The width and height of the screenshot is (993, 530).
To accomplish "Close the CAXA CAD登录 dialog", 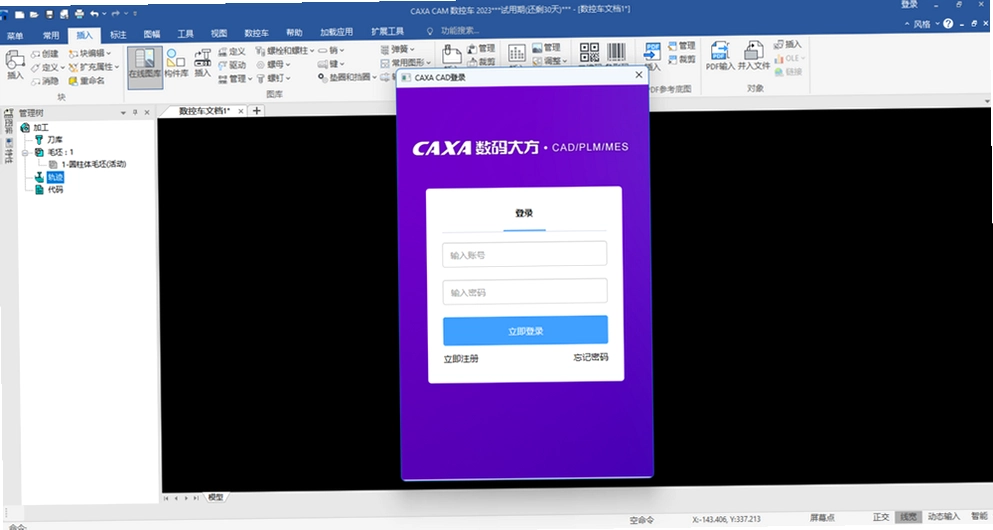I will (x=638, y=75).
